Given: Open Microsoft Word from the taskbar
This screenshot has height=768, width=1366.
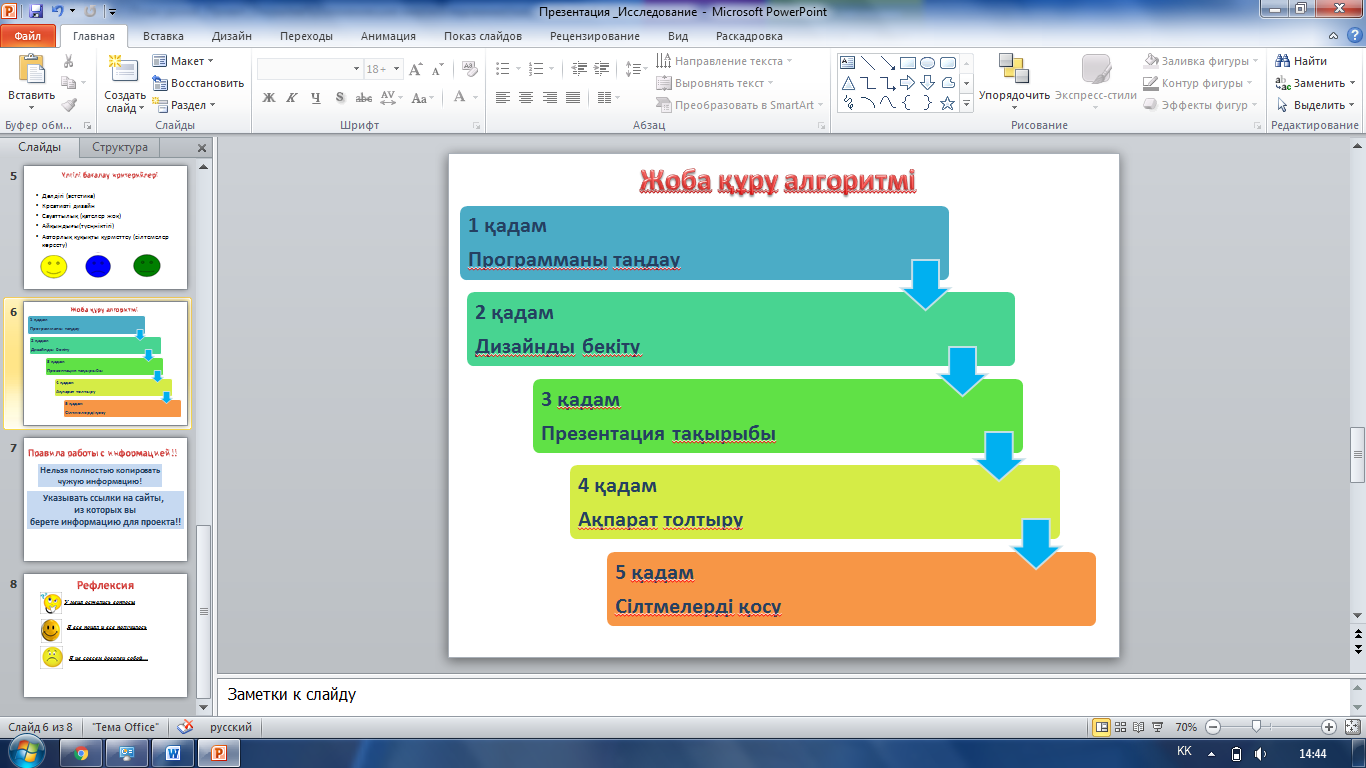Looking at the screenshot, I should pos(173,754).
